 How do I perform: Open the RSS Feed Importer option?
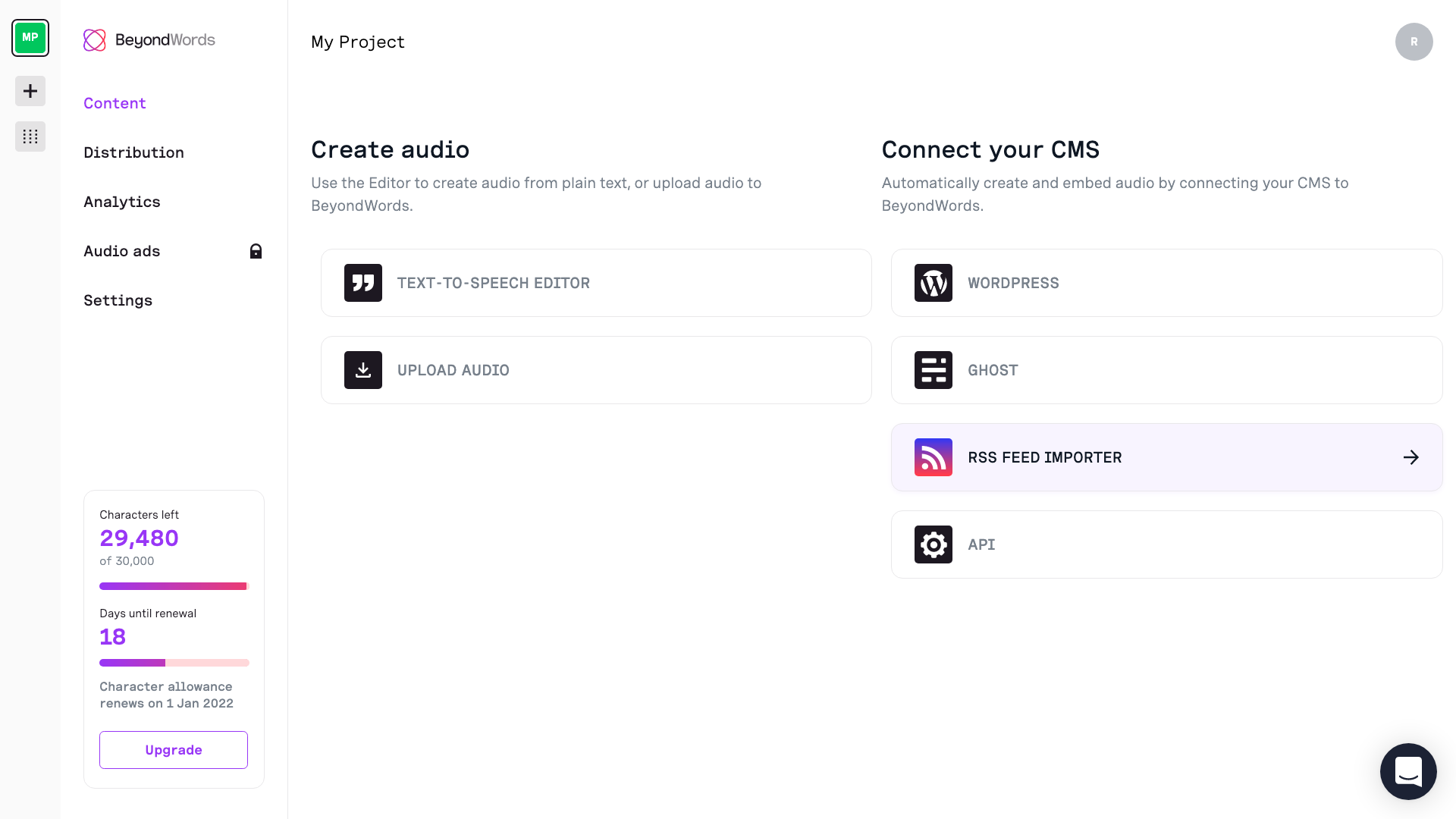[1167, 457]
